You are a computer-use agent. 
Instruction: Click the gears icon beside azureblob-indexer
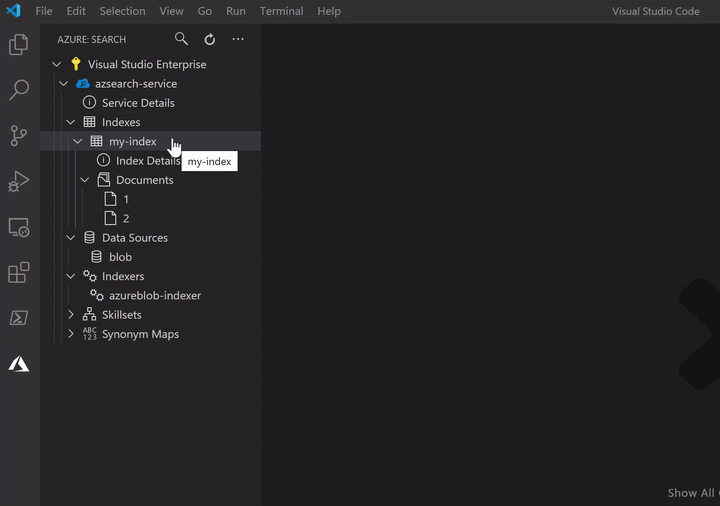[96, 295]
